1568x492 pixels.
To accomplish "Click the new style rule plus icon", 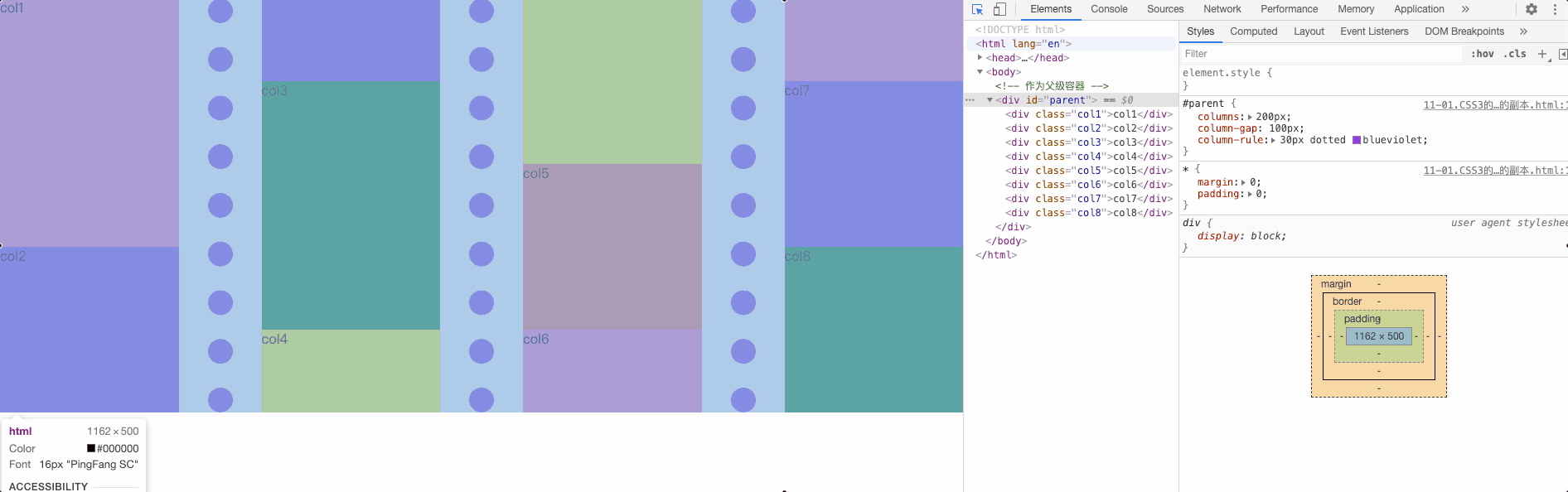I will pos(1541,54).
